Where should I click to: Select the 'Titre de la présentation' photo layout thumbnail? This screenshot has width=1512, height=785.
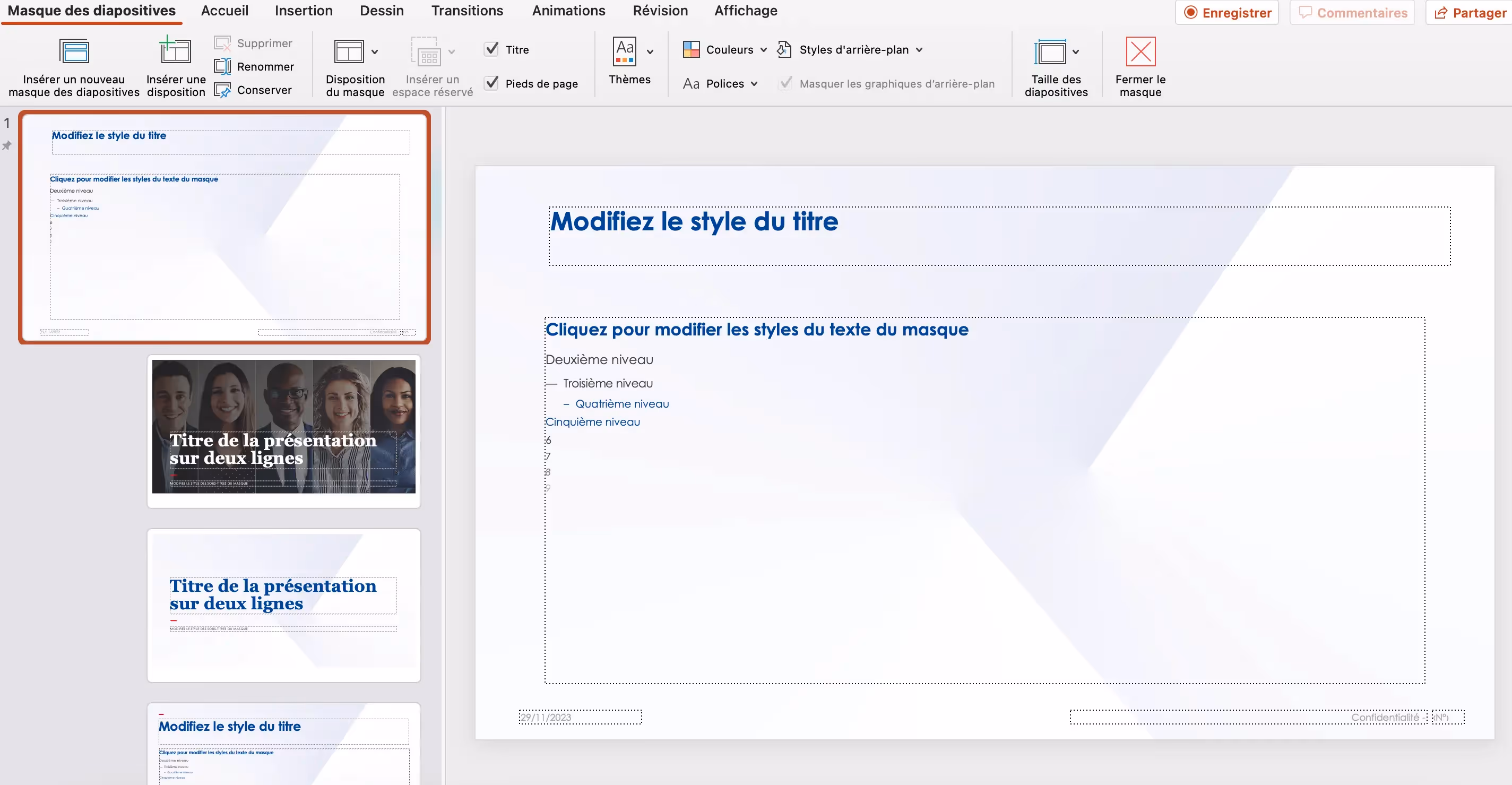point(283,427)
